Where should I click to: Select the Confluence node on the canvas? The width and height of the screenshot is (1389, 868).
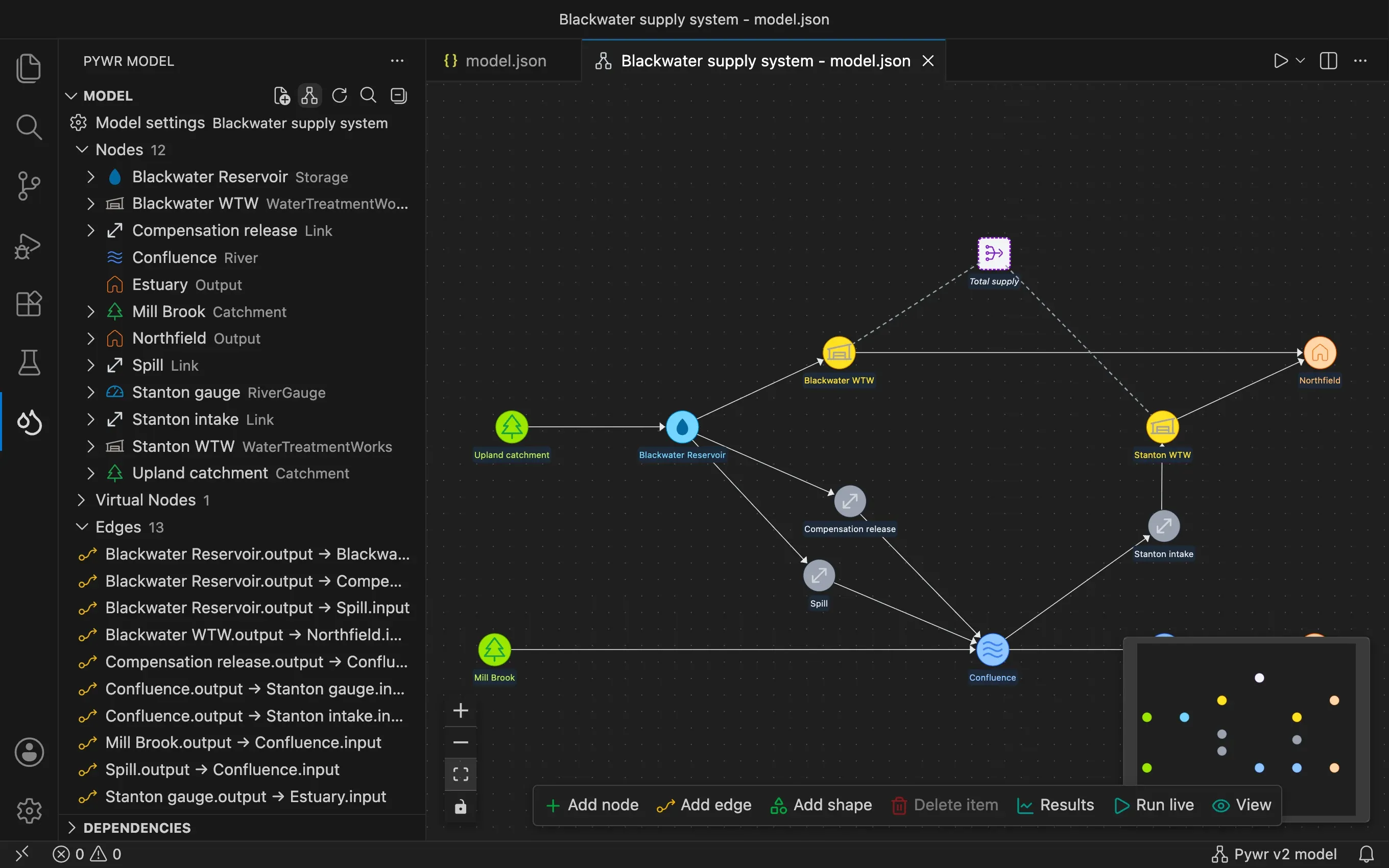[x=992, y=649]
